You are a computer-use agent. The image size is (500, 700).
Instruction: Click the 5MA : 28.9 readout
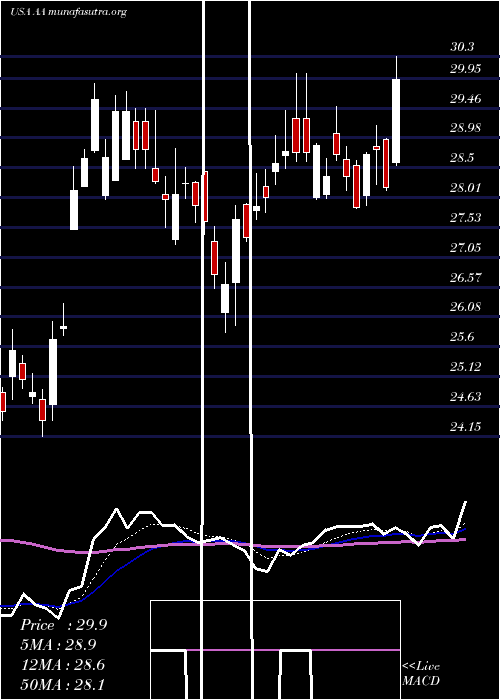point(58,645)
